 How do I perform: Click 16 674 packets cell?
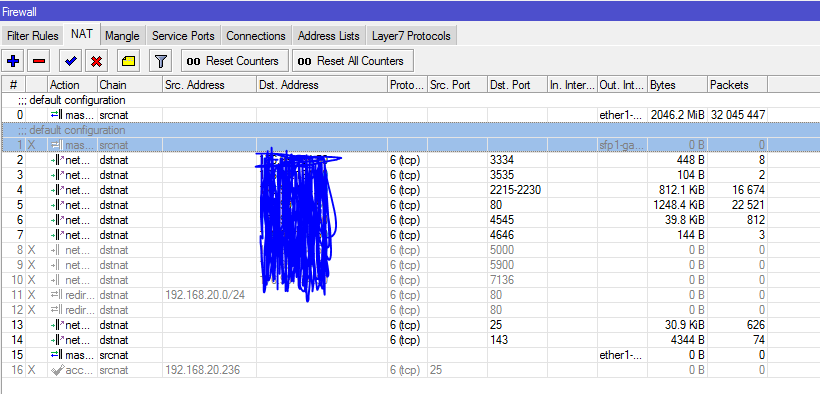737,190
